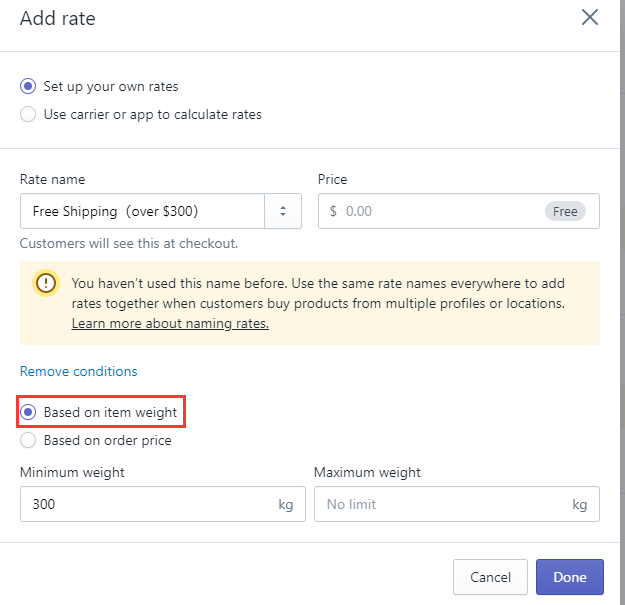The width and height of the screenshot is (625, 605).
Task: Click the 'Add rate' dialog title
Action: click(58, 17)
